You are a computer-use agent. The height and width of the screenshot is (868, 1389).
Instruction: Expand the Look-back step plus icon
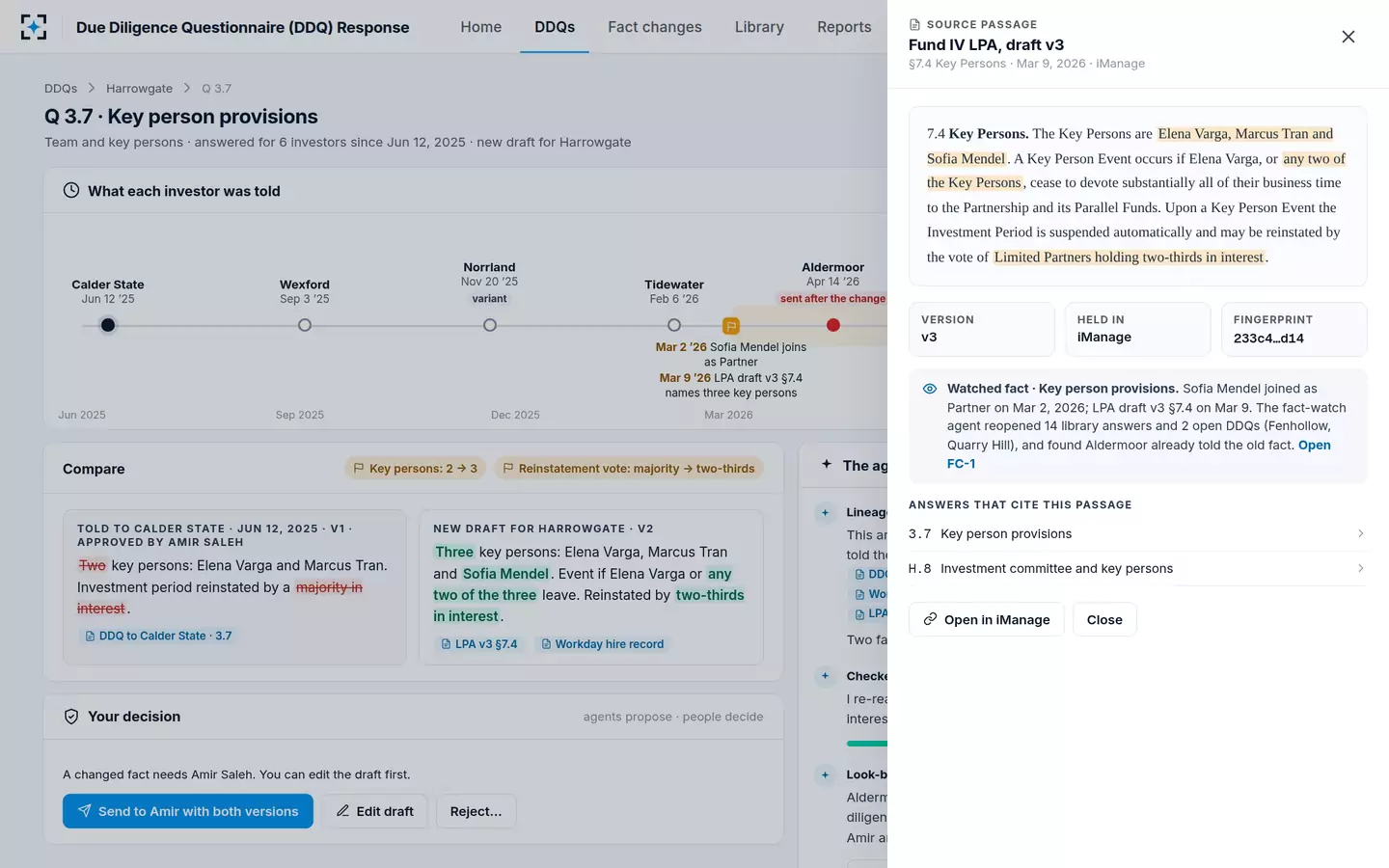click(x=825, y=774)
